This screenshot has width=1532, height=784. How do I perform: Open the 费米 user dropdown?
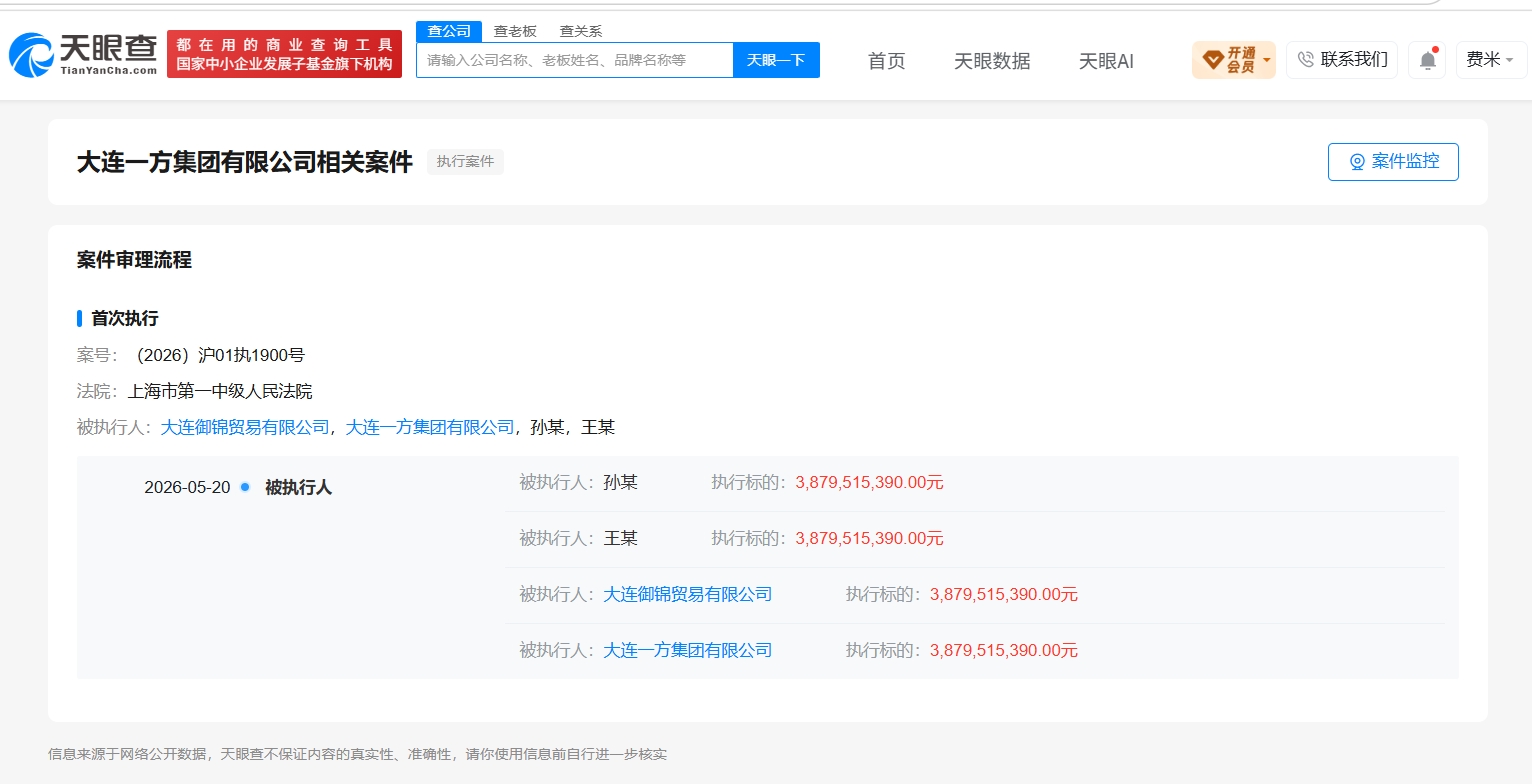(x=1491, y=60)
